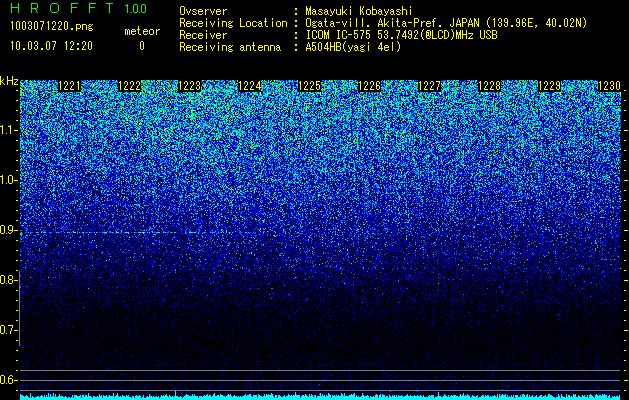Click the date stamp 10.03.07 12:20

click(x=51, y=46)
